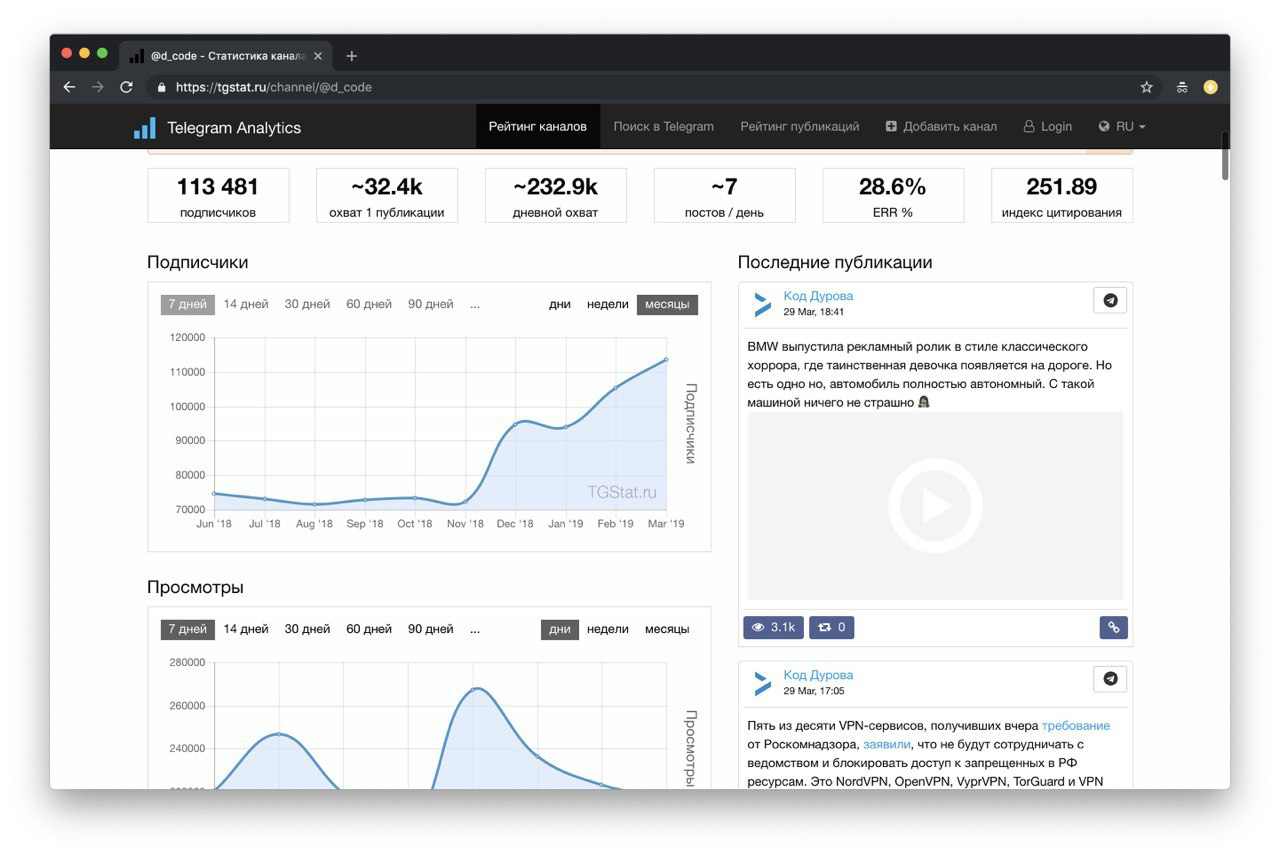Viewport: 1280px width, 855px height.
Task: Expand more periods in the Подписчики chart
Action: coord(474,304)
